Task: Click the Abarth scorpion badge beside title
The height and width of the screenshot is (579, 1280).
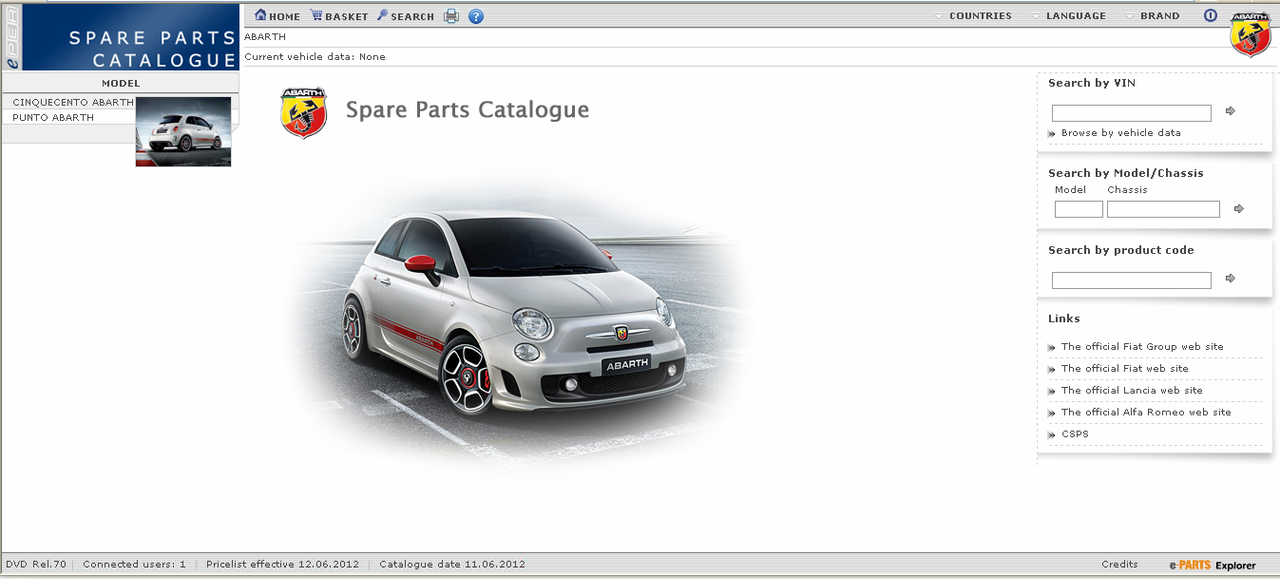Action: [x=304, y=112]
